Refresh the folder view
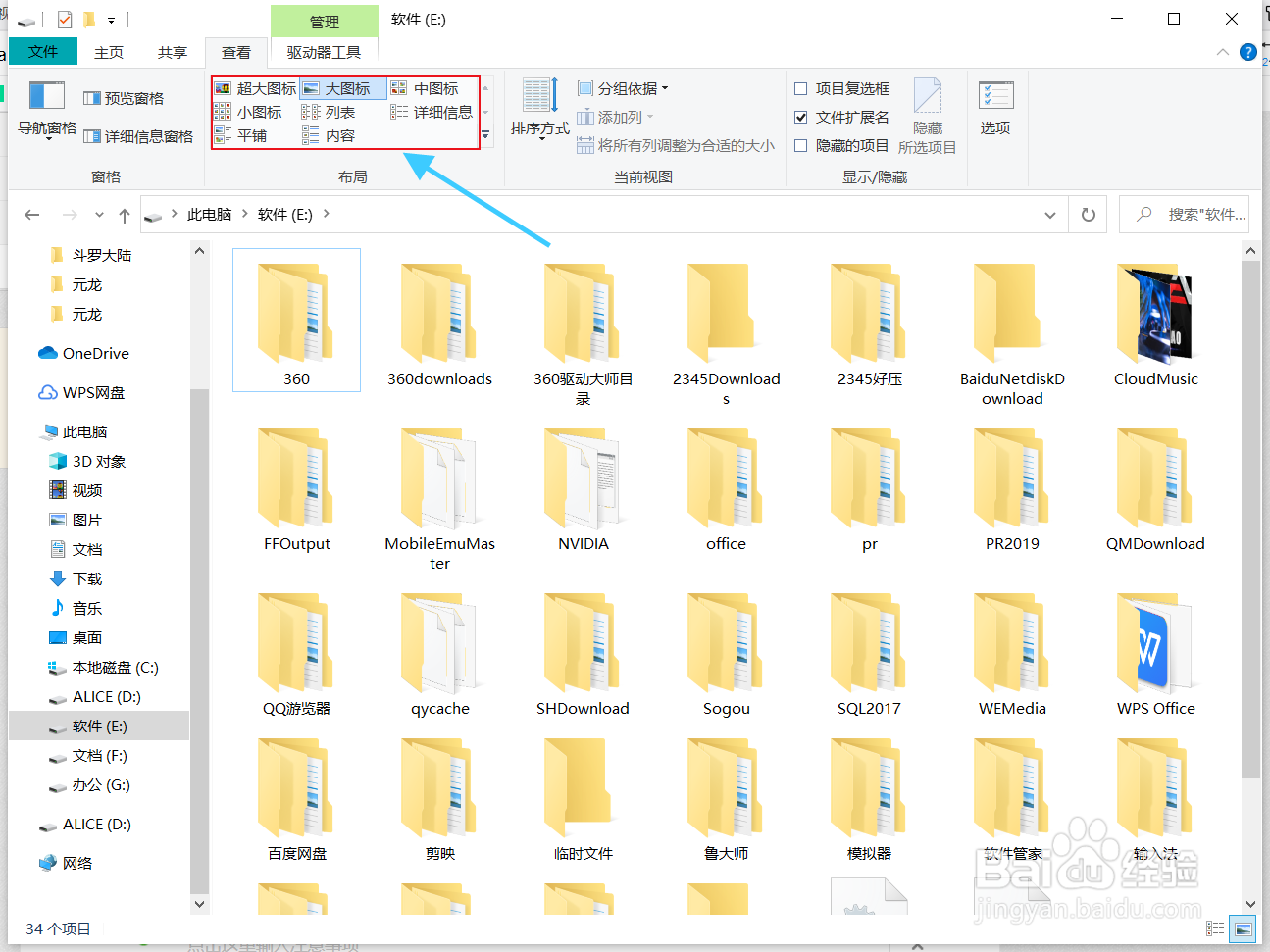 tap(1088, 214)
